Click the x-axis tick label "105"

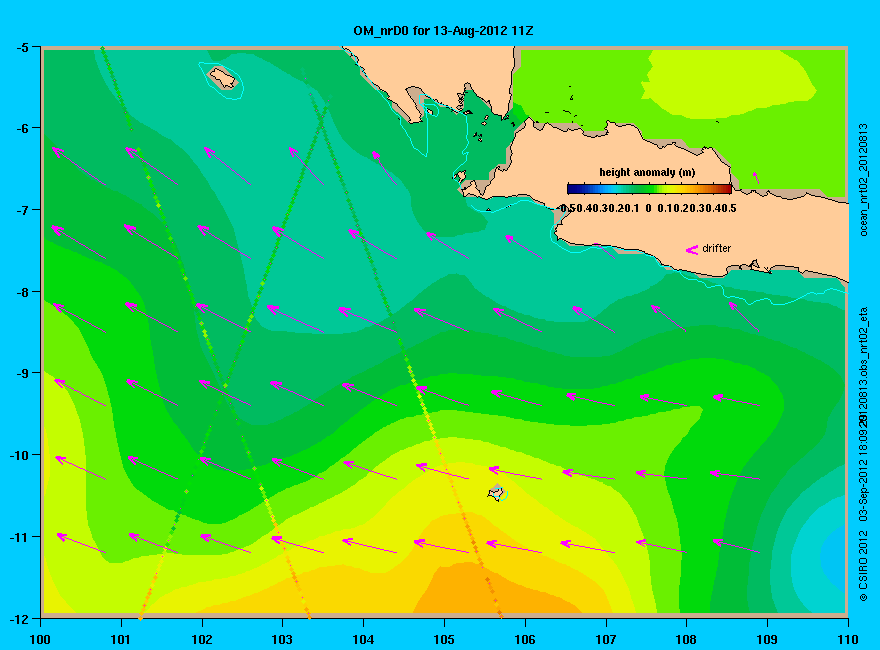pos(444,639)
